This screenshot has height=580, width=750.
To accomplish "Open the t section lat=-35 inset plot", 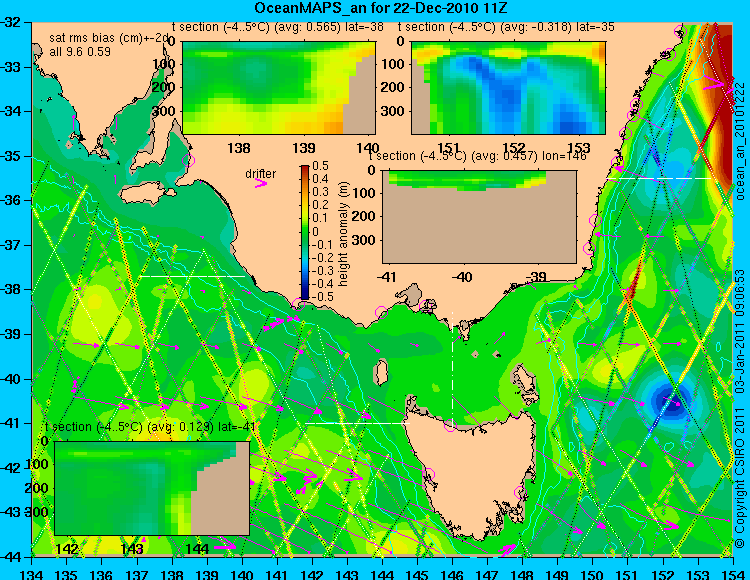I will click(508, 88).
